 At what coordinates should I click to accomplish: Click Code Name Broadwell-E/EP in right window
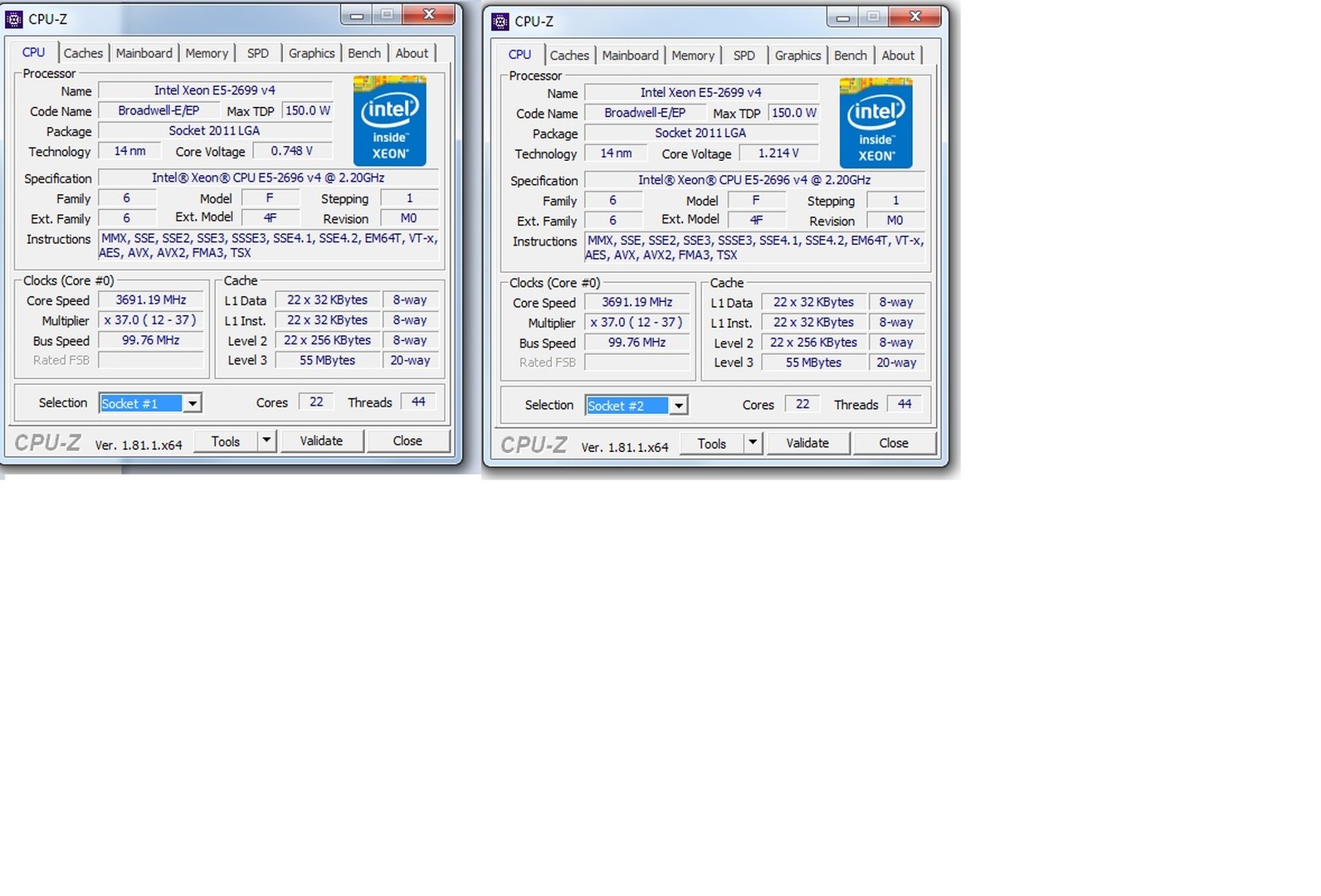pos(645,113)
